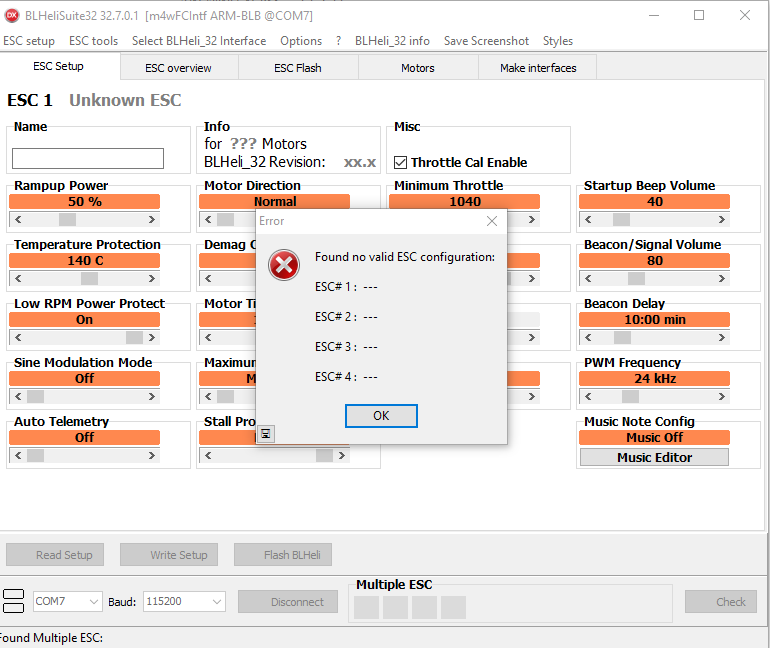Screen dimensions: 770x648
Task: Click Temperature Protection slider thumb
Action: click(x=89, y=278)
